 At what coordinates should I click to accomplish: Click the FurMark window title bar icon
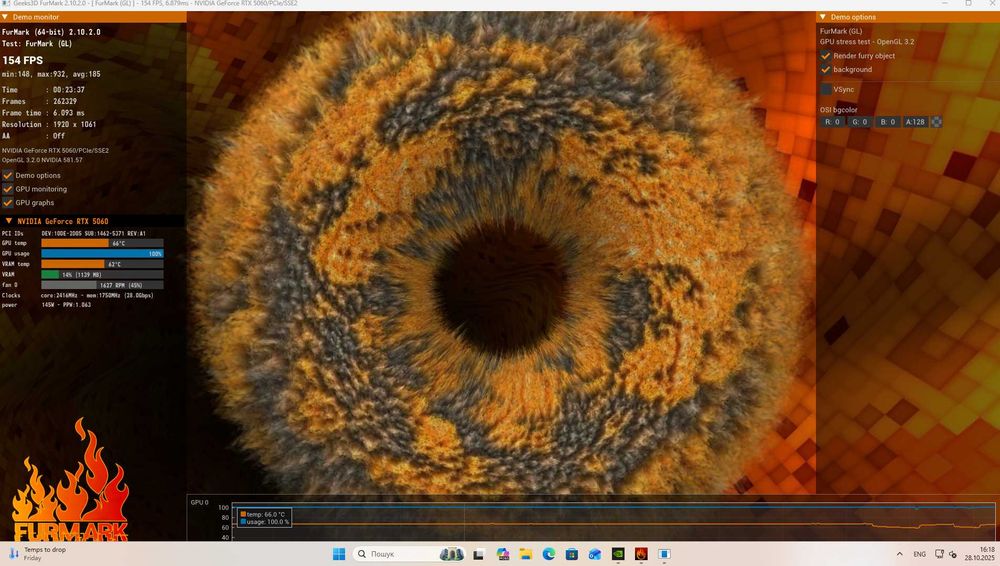click(x=6, y=4)
